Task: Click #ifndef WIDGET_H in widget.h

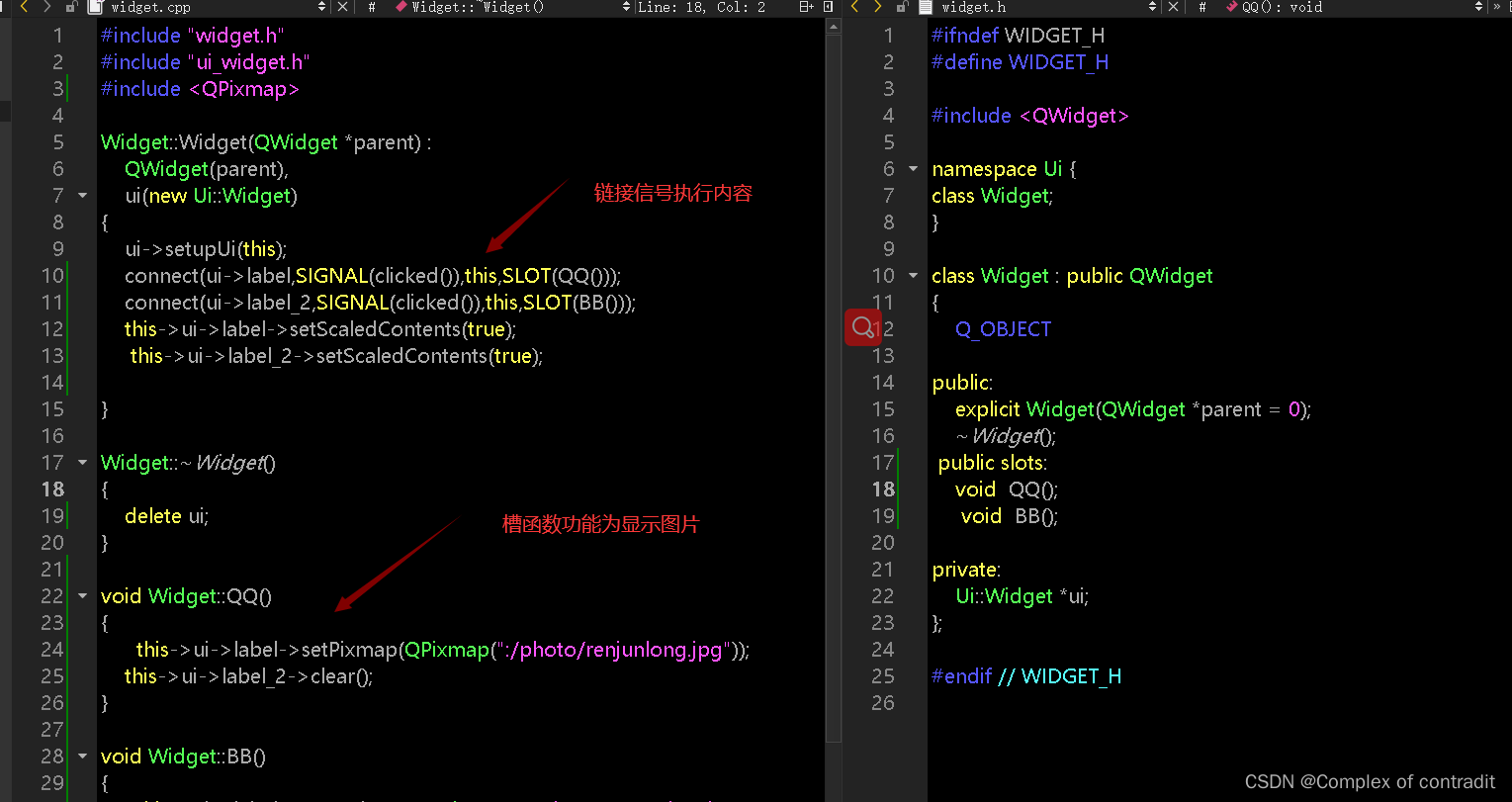Action: point(1018,35)
